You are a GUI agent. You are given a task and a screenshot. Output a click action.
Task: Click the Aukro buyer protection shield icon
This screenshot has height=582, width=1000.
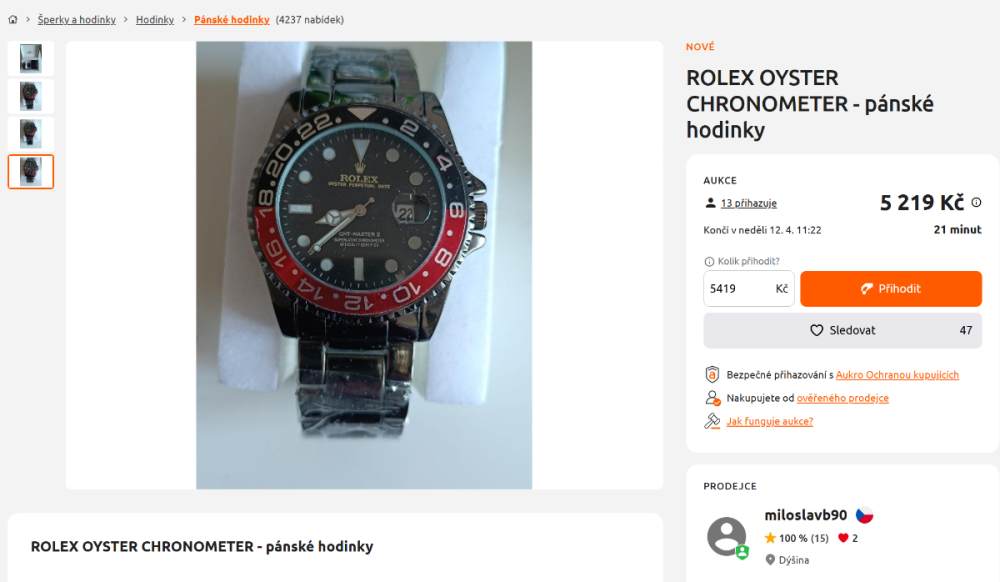click(x=712, y=375)
